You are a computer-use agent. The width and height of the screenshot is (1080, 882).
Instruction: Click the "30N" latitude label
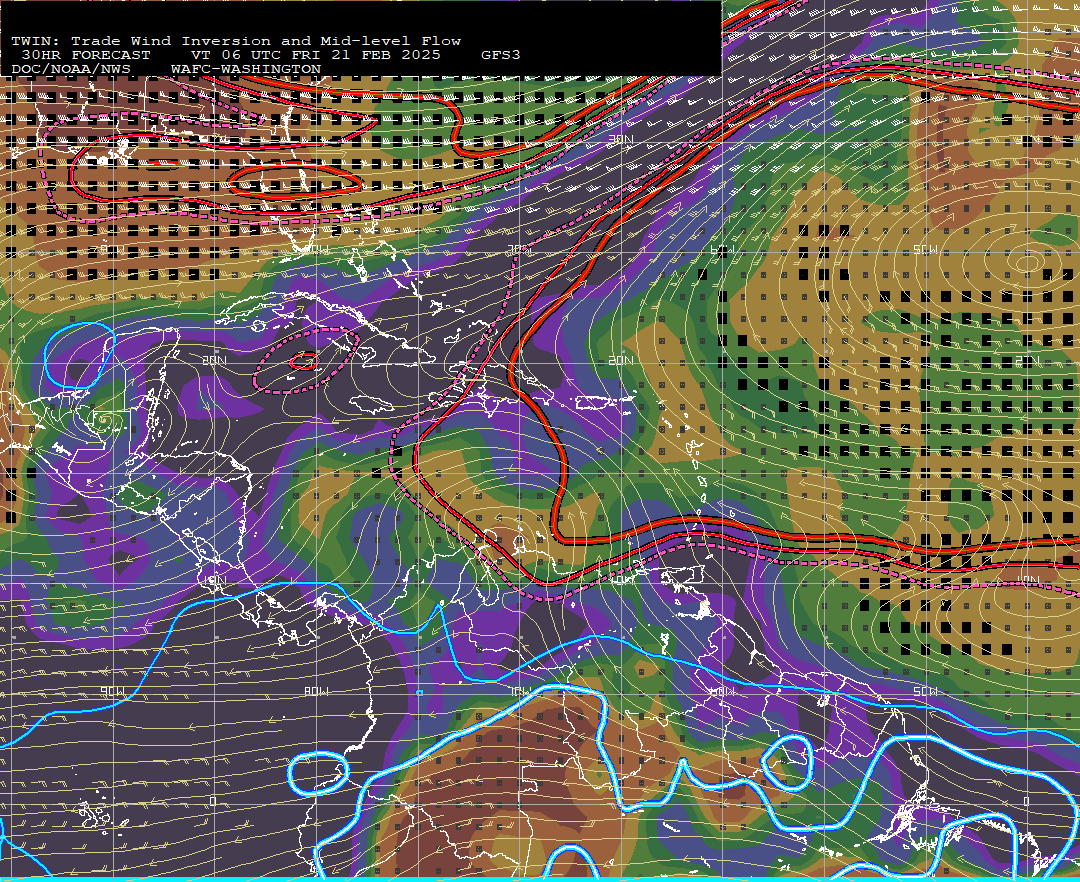(620, 139)
